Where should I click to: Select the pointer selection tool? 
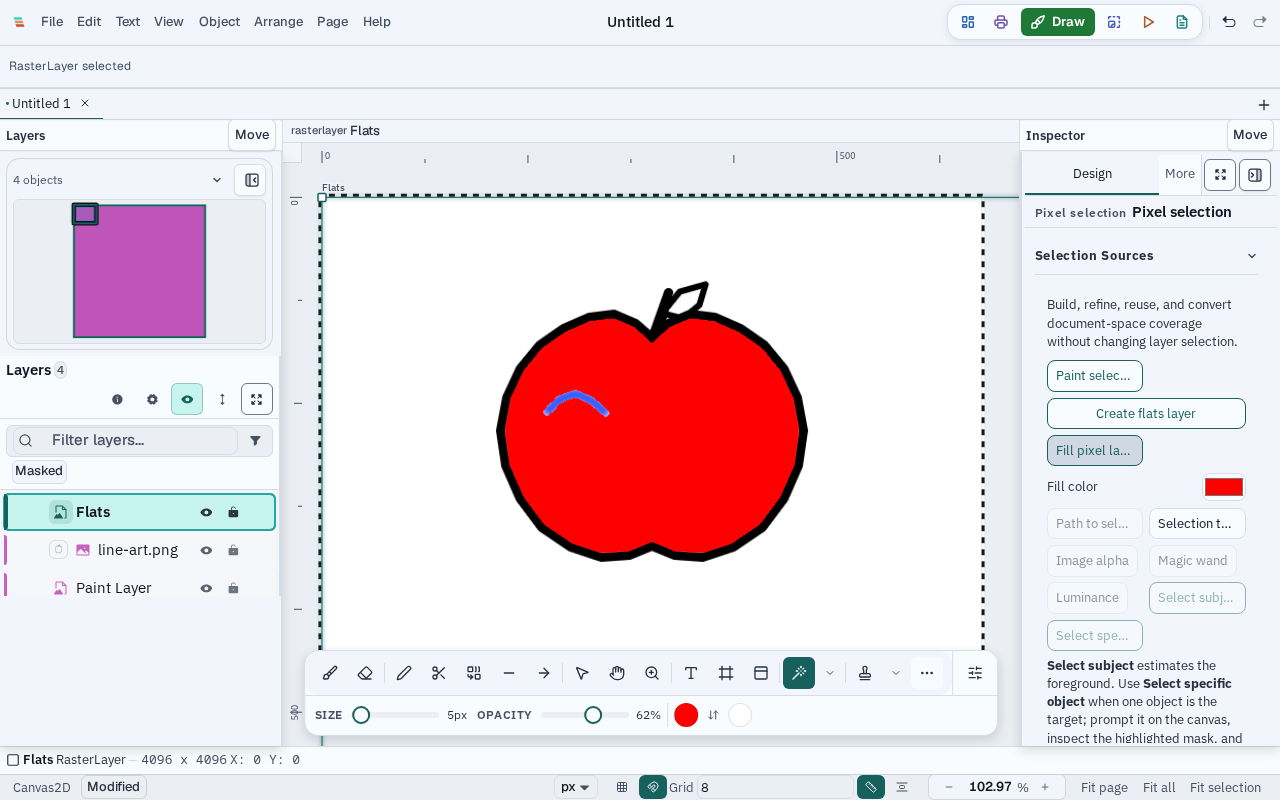point(582,673)
